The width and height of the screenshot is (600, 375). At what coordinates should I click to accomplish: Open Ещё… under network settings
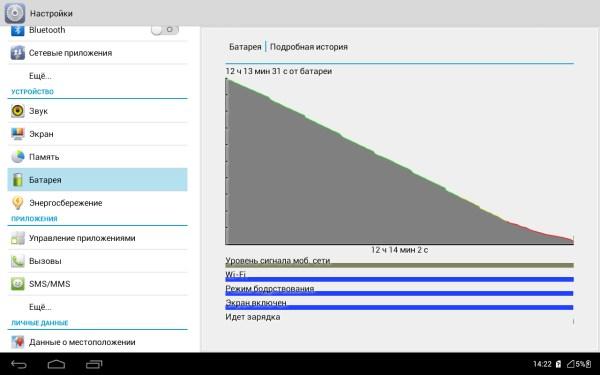tap(98, 76)
